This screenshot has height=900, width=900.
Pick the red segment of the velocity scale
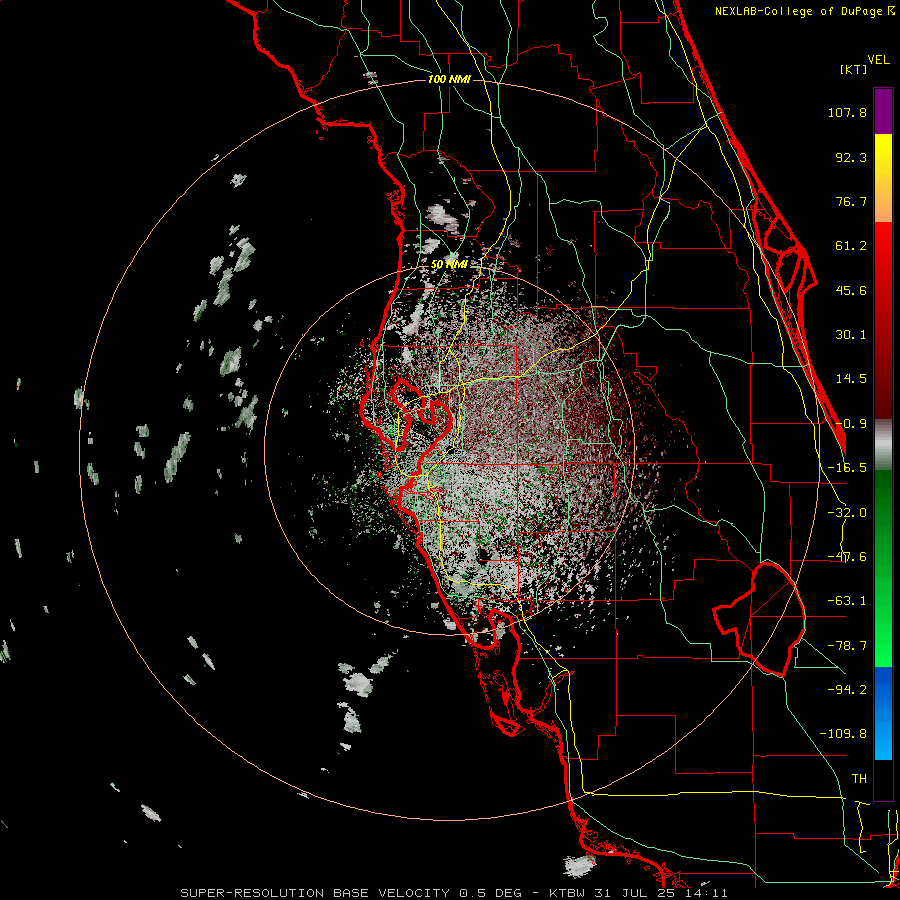[883, 320]
